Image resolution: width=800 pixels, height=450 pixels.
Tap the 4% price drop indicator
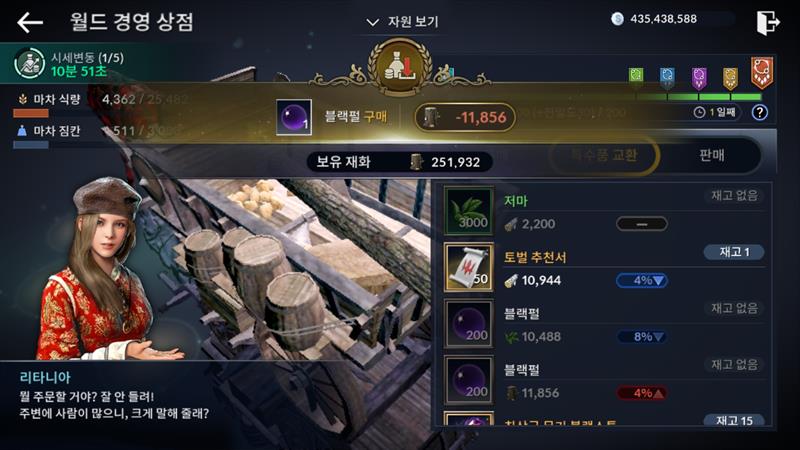[x=642, y=281]
